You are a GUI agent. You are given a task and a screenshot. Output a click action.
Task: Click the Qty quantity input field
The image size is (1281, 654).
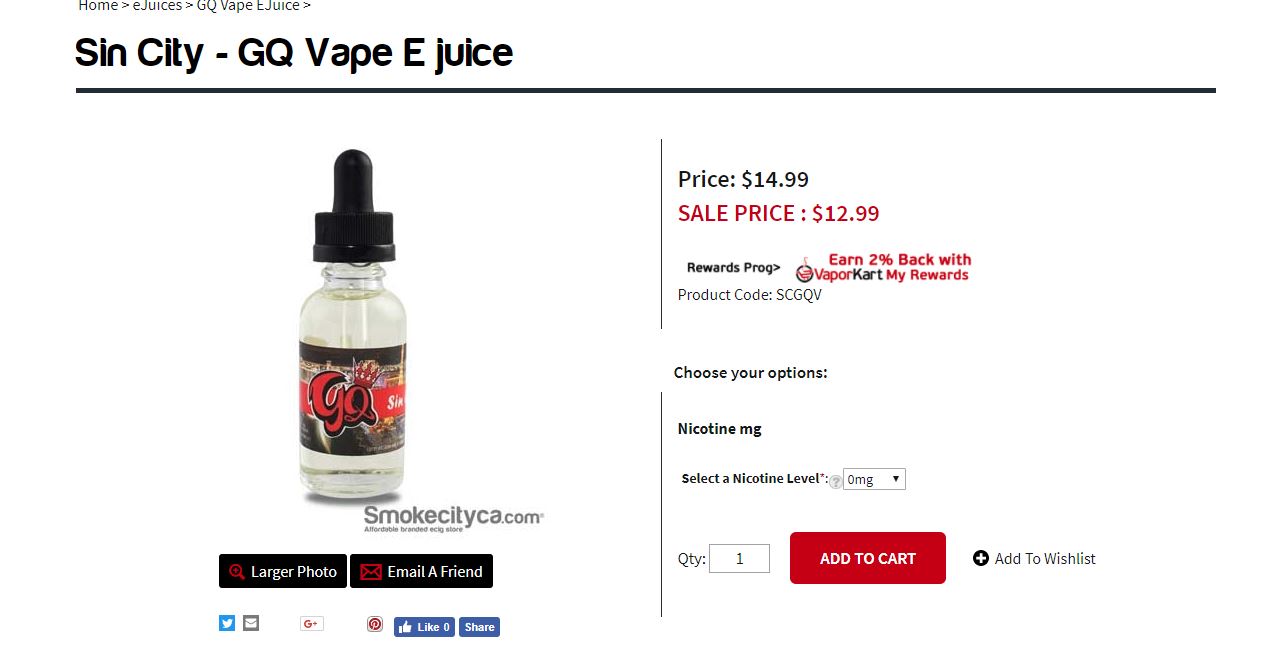pos(739,558)
